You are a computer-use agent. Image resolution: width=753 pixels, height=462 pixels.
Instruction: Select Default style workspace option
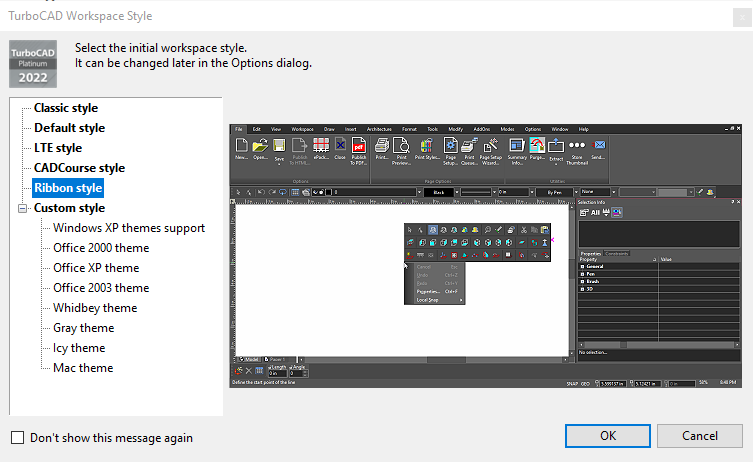point(69,128)
